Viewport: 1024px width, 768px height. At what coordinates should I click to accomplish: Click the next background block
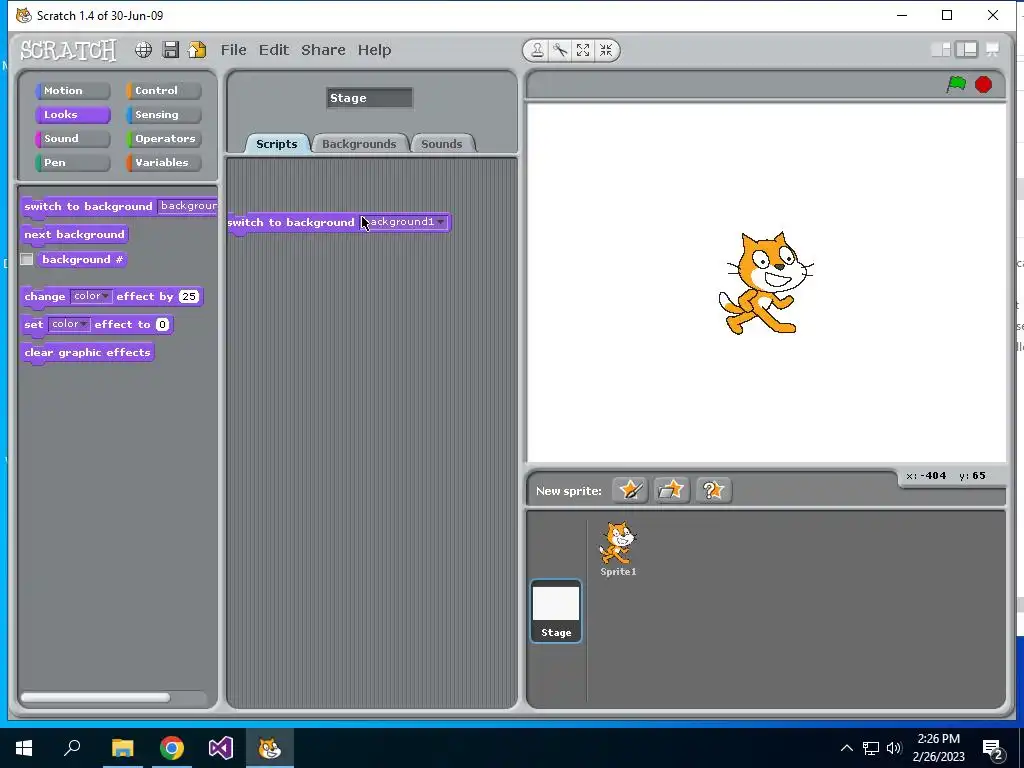[74, 234]
